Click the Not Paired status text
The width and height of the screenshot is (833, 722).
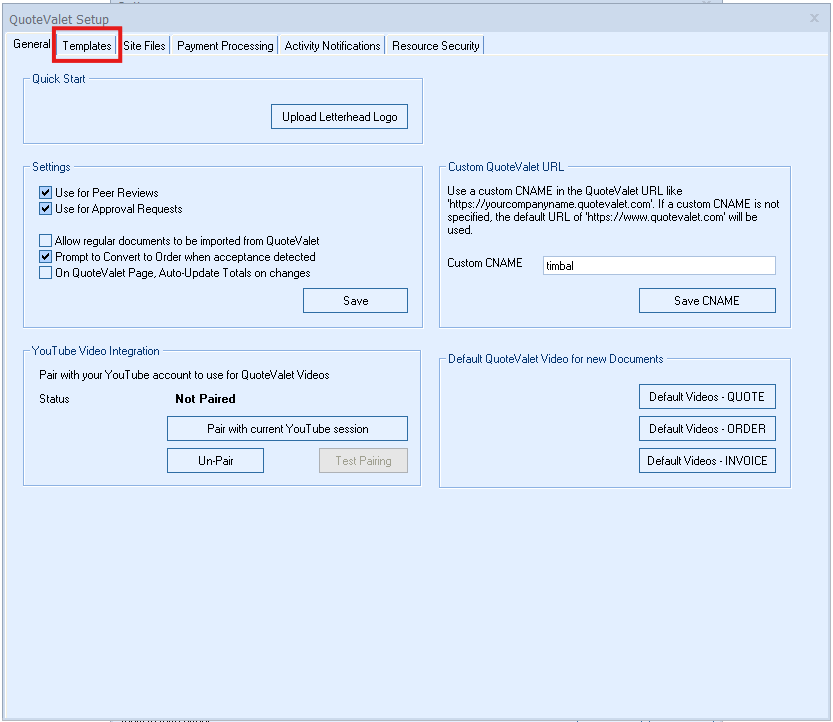tap(205, 398)
